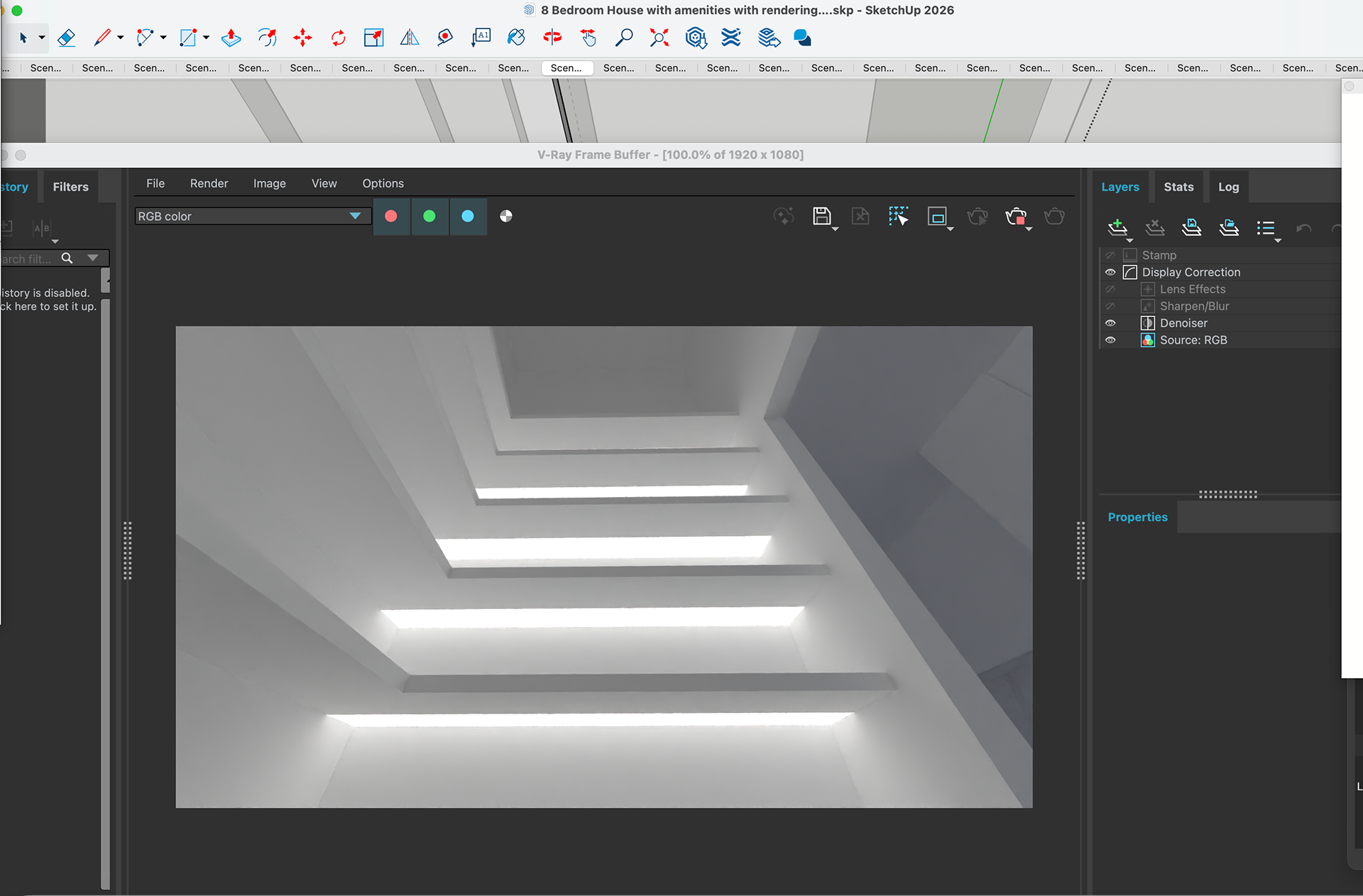The image size is (1363, 896).
Task: Click the Move tool icon
Action: coord(302,38)
